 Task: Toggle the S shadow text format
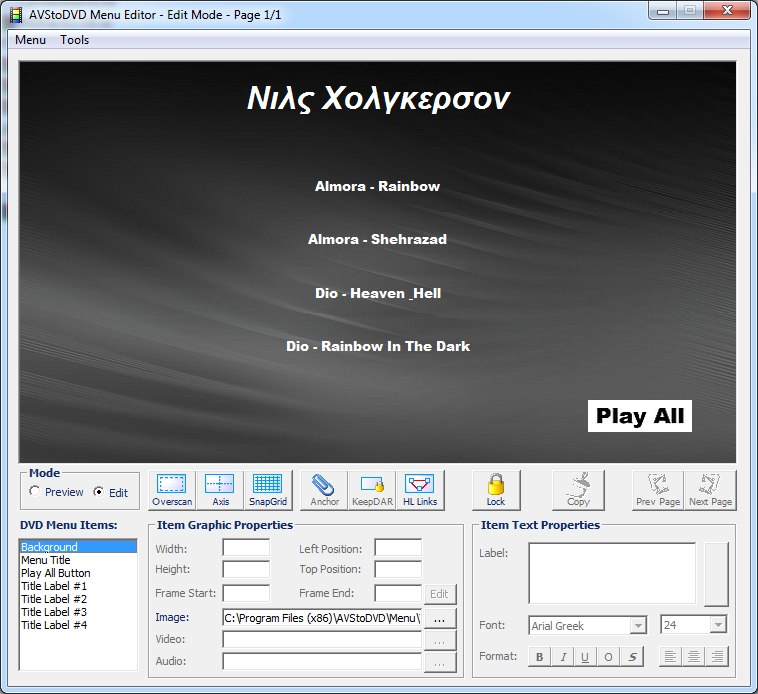tap(632, 657)
